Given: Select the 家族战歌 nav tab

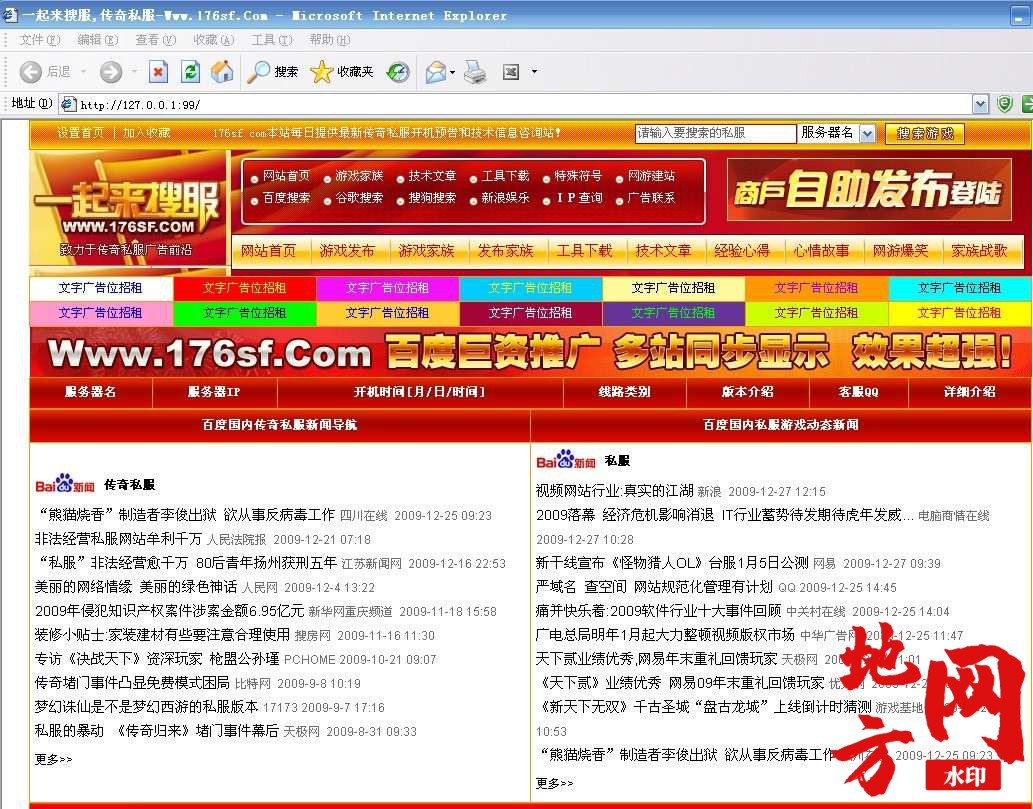Looking at the screenshot, I should click(x=979, y=251).
